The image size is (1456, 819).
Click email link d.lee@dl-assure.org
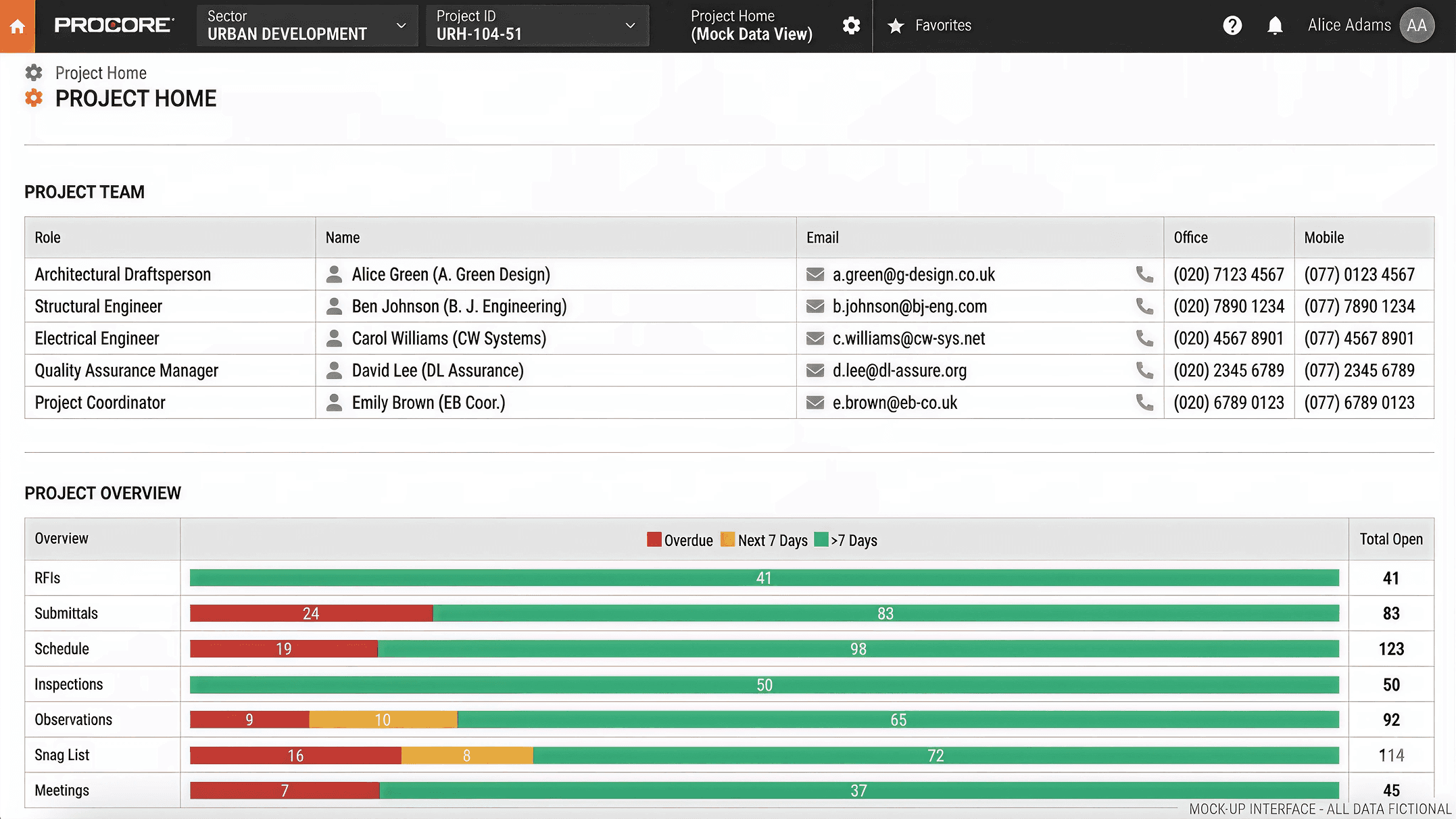pos(899,371)
